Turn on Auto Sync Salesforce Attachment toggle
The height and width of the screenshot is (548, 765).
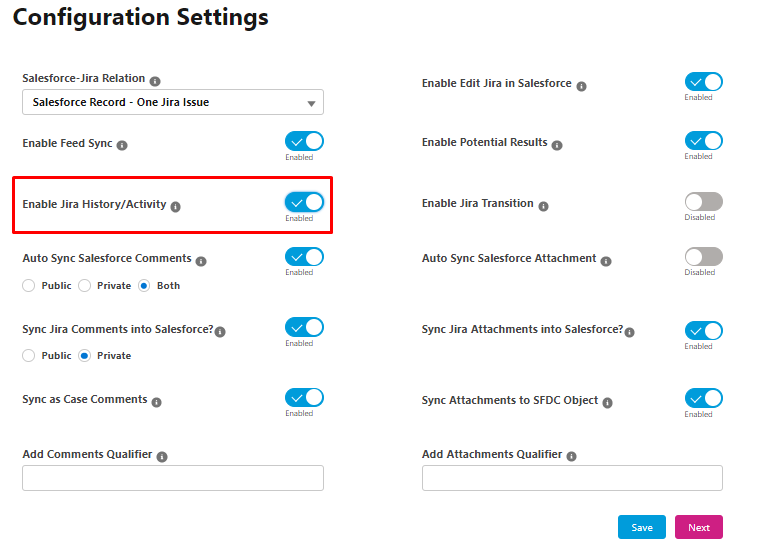point(704,257)
